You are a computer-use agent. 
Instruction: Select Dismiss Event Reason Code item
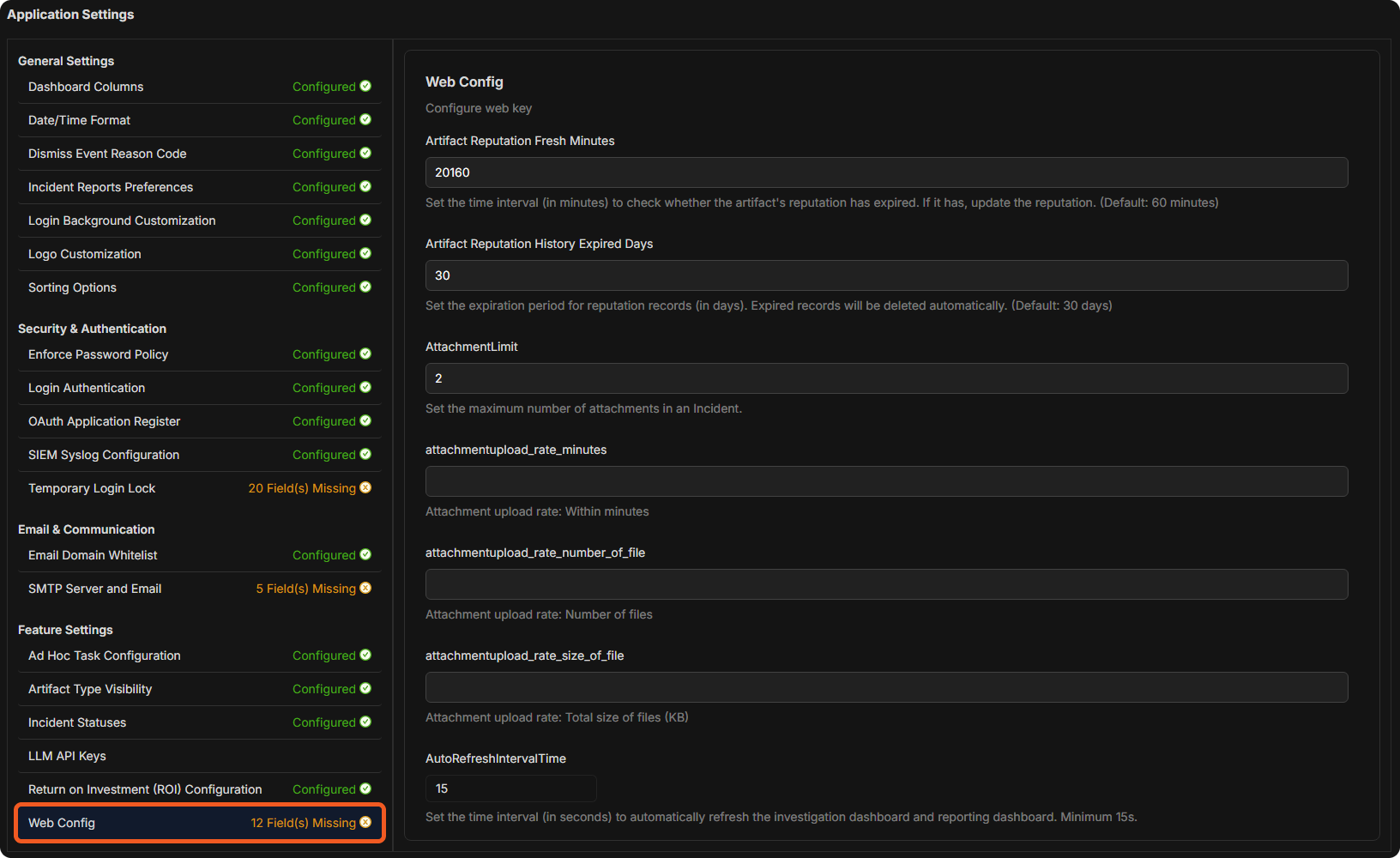(199, 154)
